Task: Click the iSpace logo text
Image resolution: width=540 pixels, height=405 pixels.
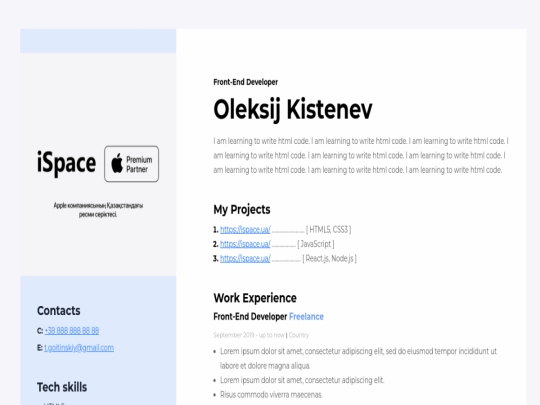Action: (66, 163)
